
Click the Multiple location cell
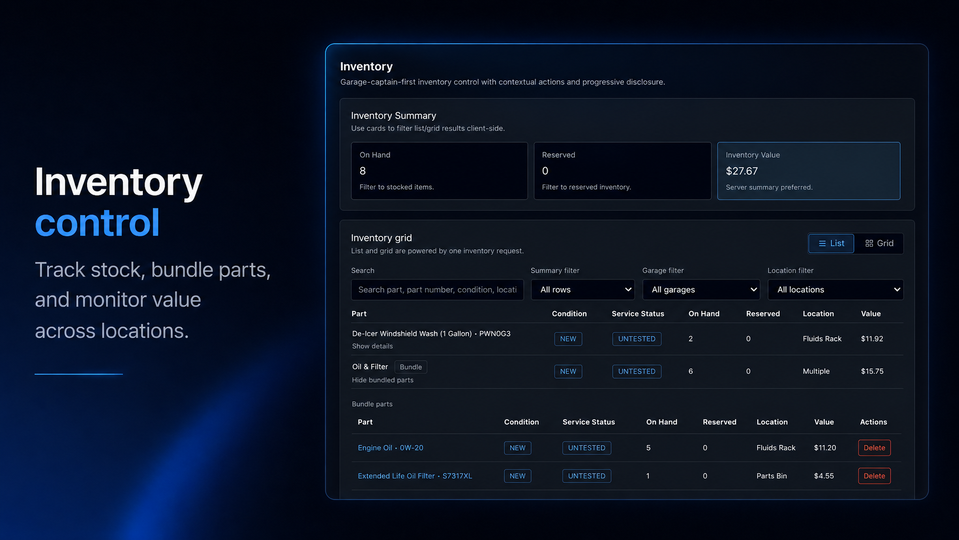coord(816,371)
